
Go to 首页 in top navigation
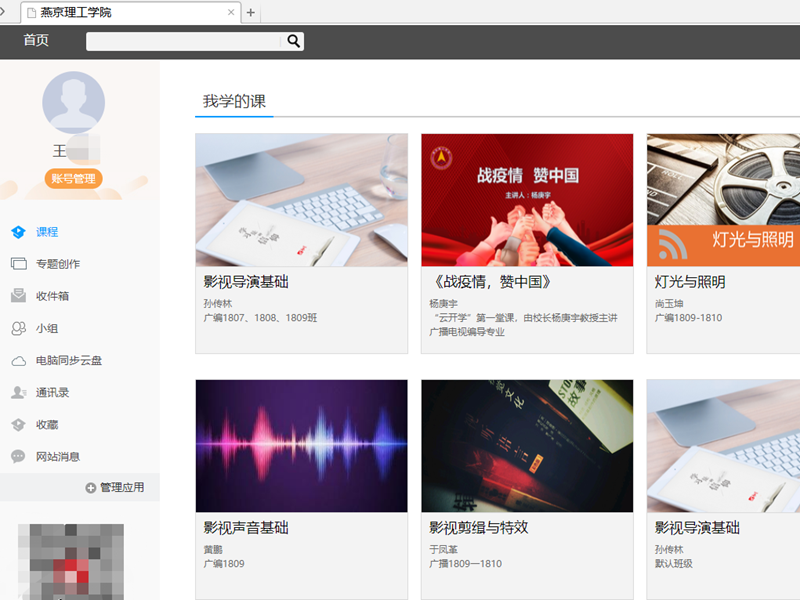[x=36, y=41]
